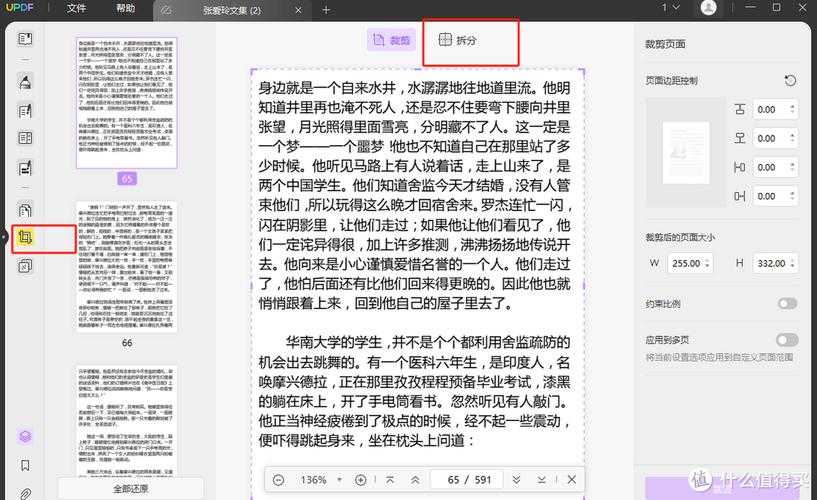The height and width of the screenshot is (500, 817).
Task: Click the height H stepper arrows
Action: click(x=793, y=263)
